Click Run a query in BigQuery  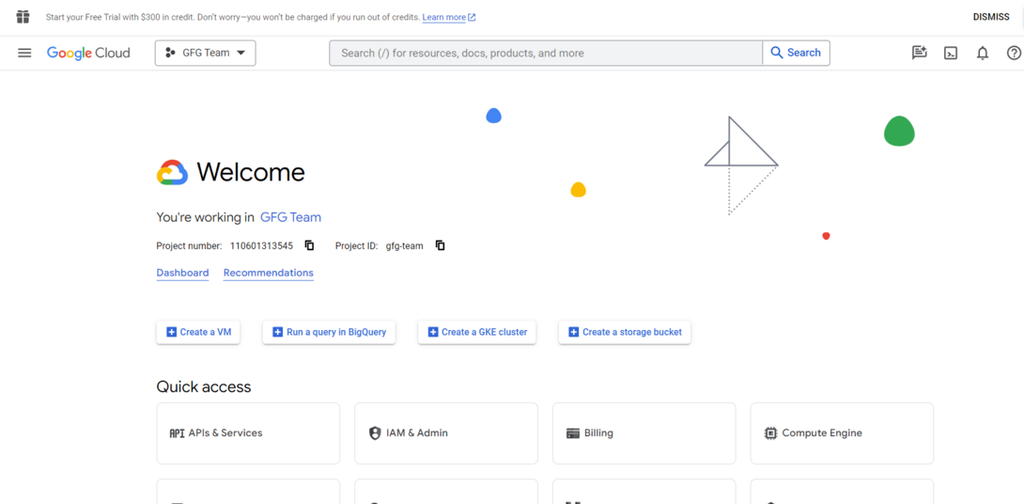click(x=329, y=332)
